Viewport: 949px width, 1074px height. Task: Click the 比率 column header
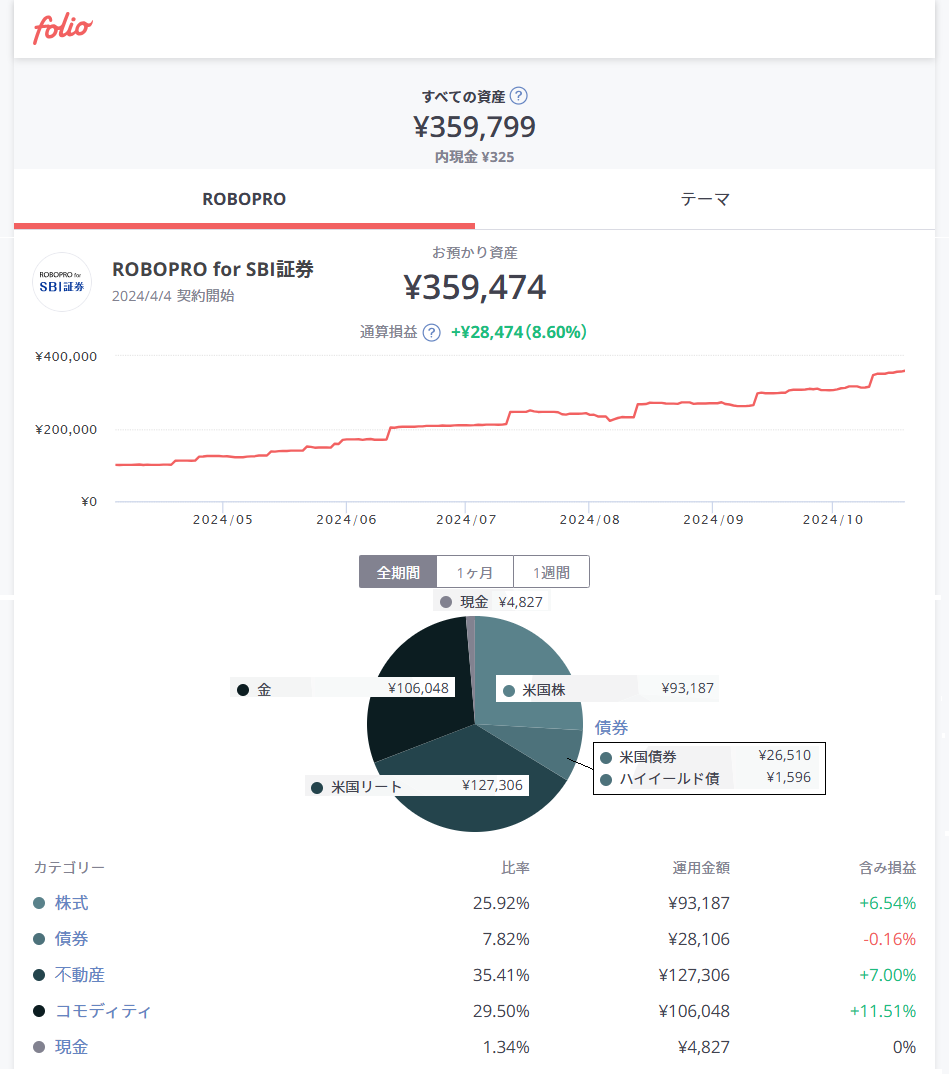coord(515,868)
